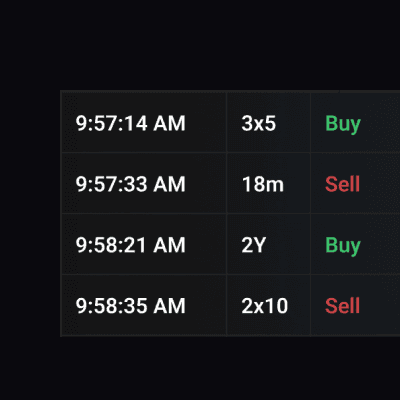Viewport: 400px width, 400px height.
Task: Click the 9:57:33 AM timestamp cell
Action: click(x=144, y=183)
